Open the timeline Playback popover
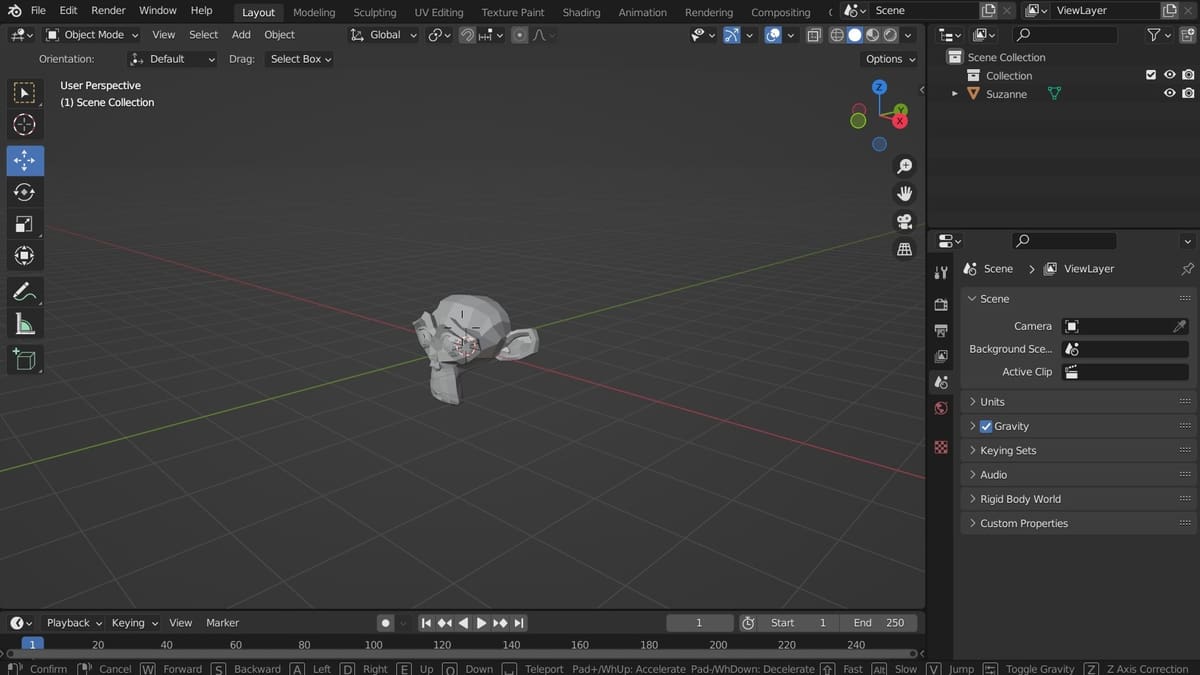 [x=73, y=623]
